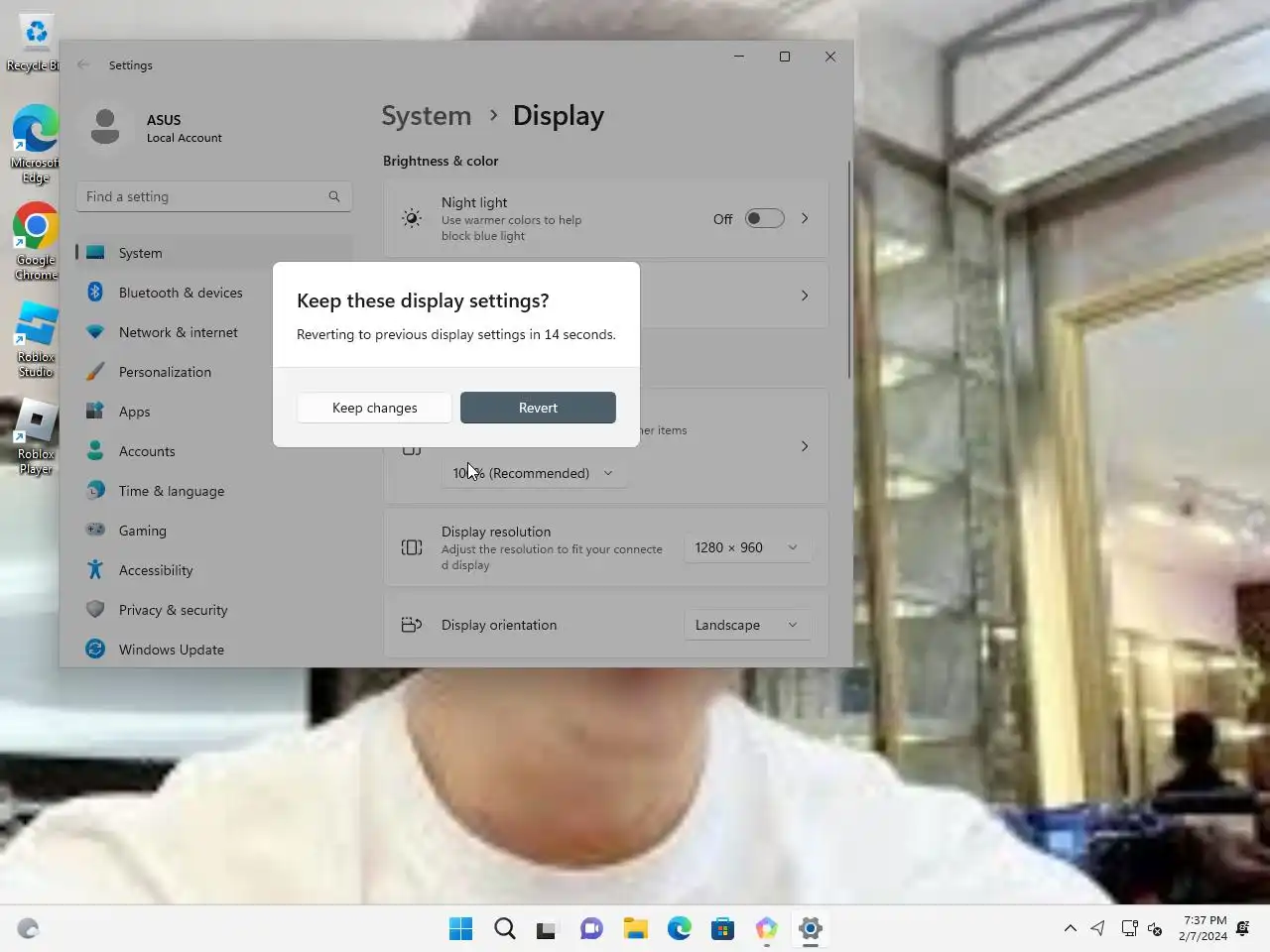Click the muted volume tray icon
The width and height of the screenshot is (1270, 952).
[x=1155, y=929]
